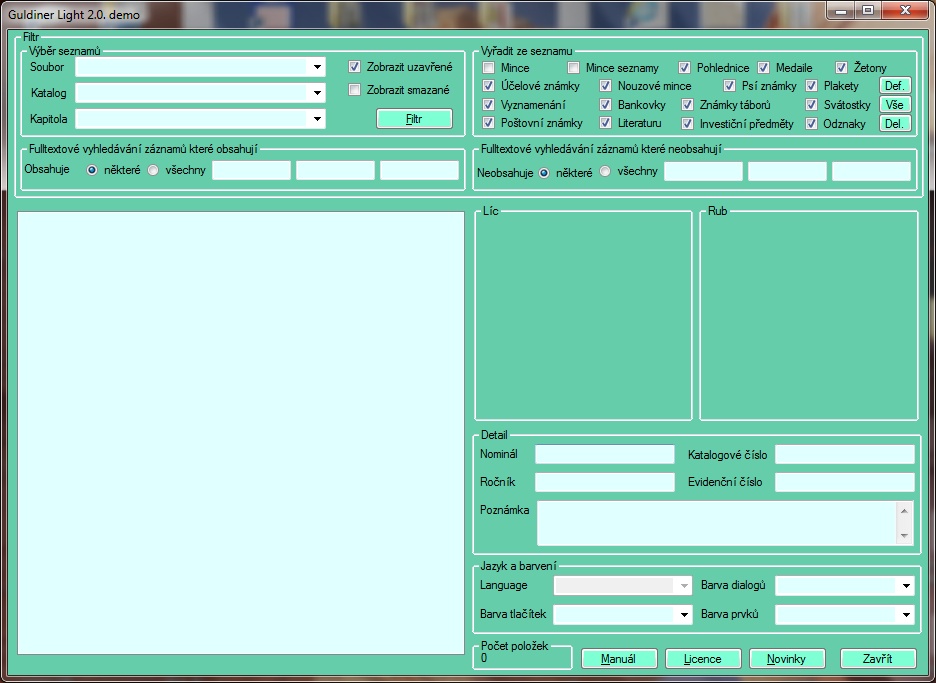Open the Kapitola combo box

click(x=317, y=119)
